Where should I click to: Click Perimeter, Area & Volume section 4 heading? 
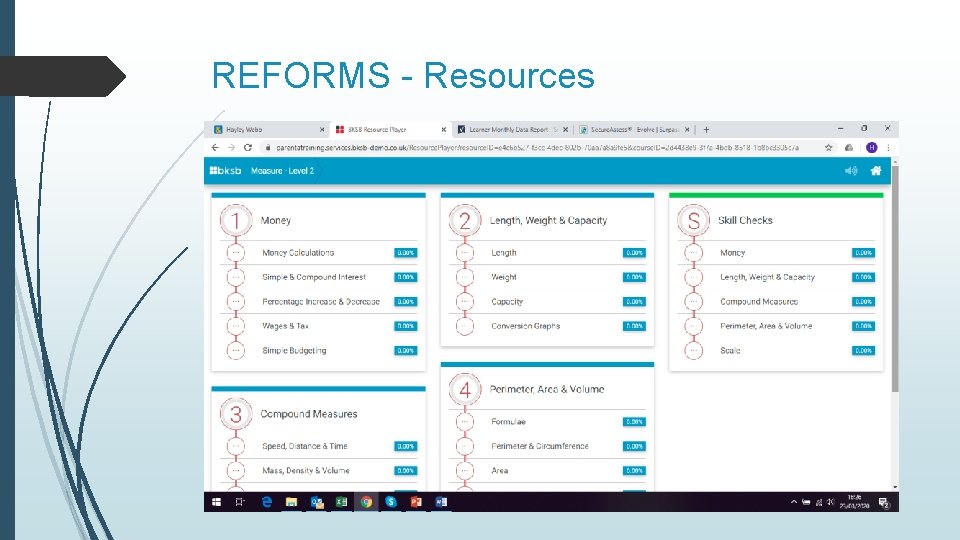[547, 389]
